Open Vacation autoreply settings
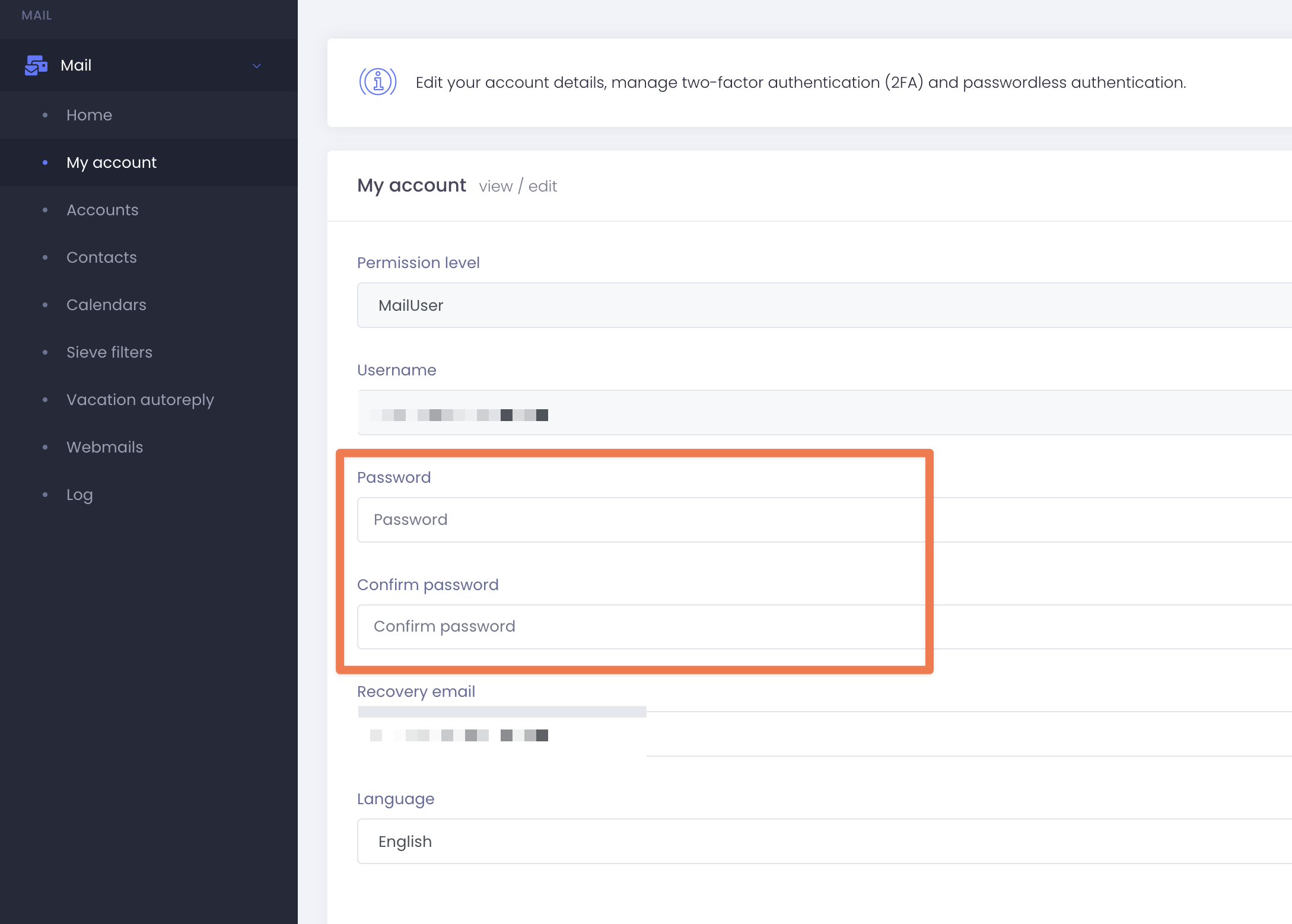Viewport: 1292px width, 924px height. coord(140,400)
